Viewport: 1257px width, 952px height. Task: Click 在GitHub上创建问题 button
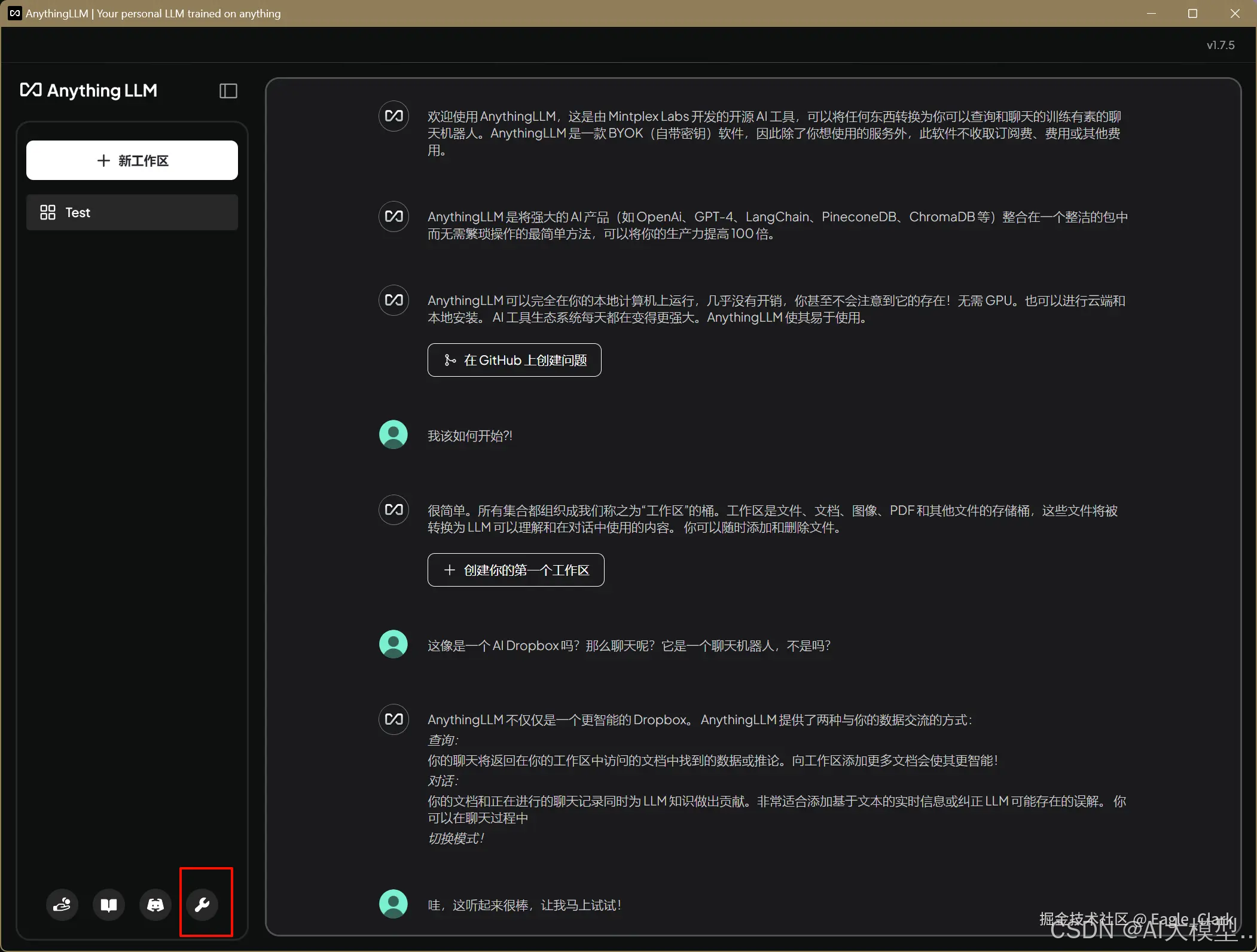tap(514, 360)
